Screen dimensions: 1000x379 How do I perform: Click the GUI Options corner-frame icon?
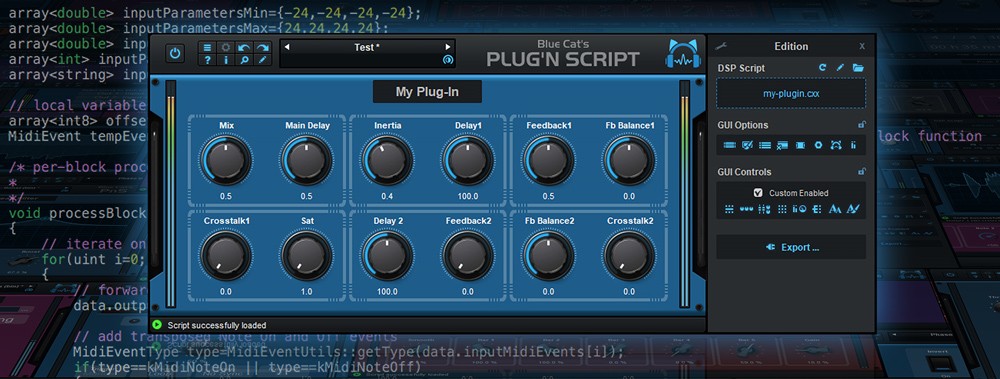pyautogui.click(x=836, y=145)
